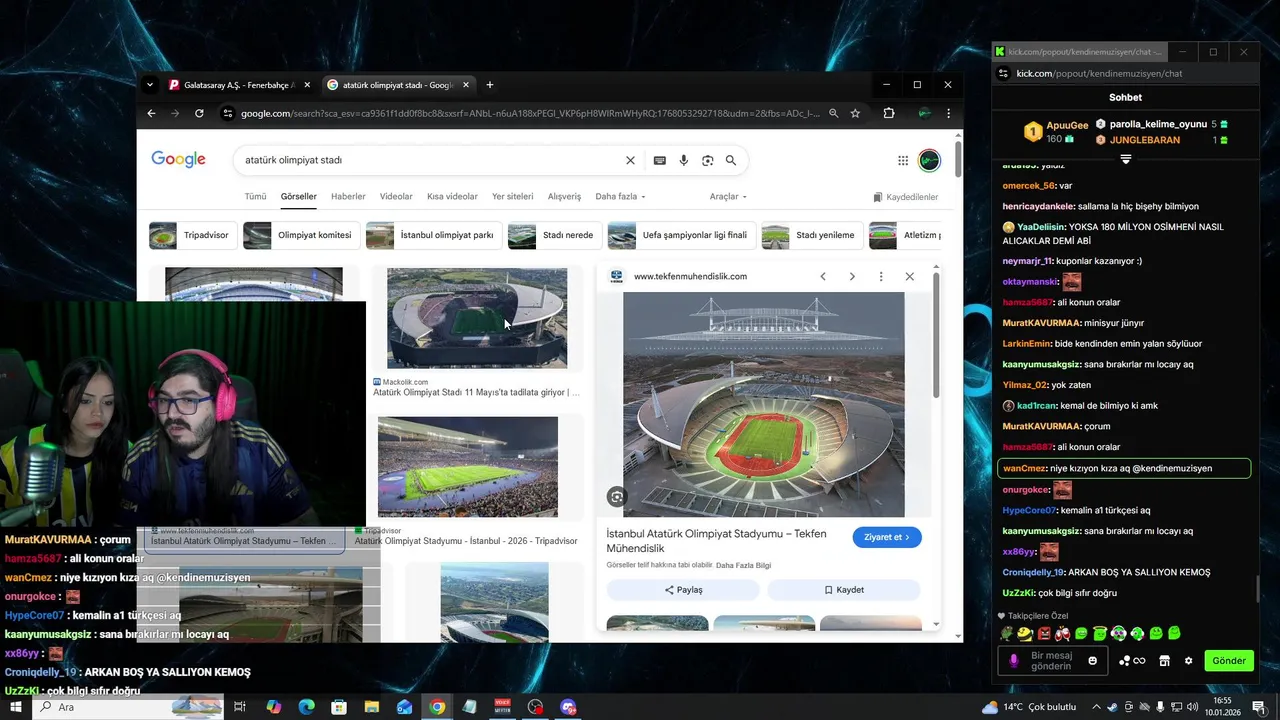Search by image with Google Lens icon

(x=708, y=160)
